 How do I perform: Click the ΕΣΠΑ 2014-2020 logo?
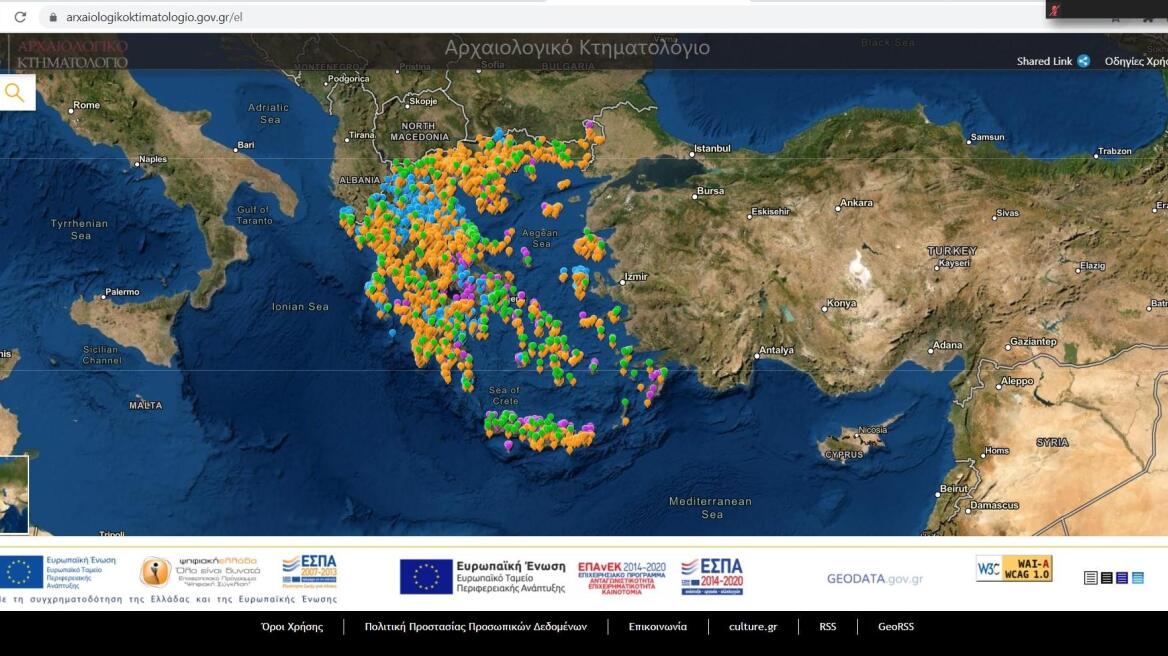tap(712, 576)
